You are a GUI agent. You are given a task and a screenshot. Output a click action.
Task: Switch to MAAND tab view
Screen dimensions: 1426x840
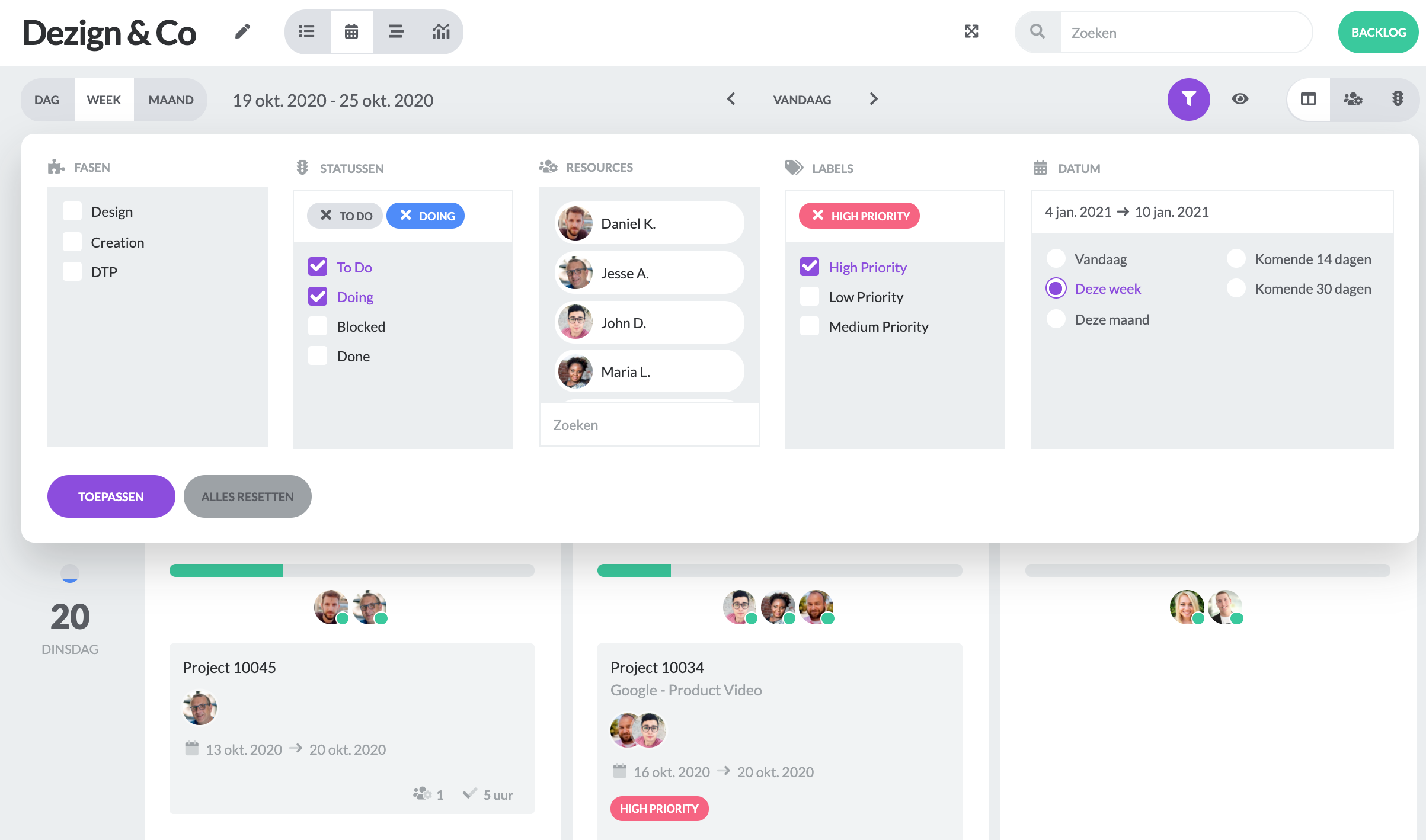(x=170, y=100)
